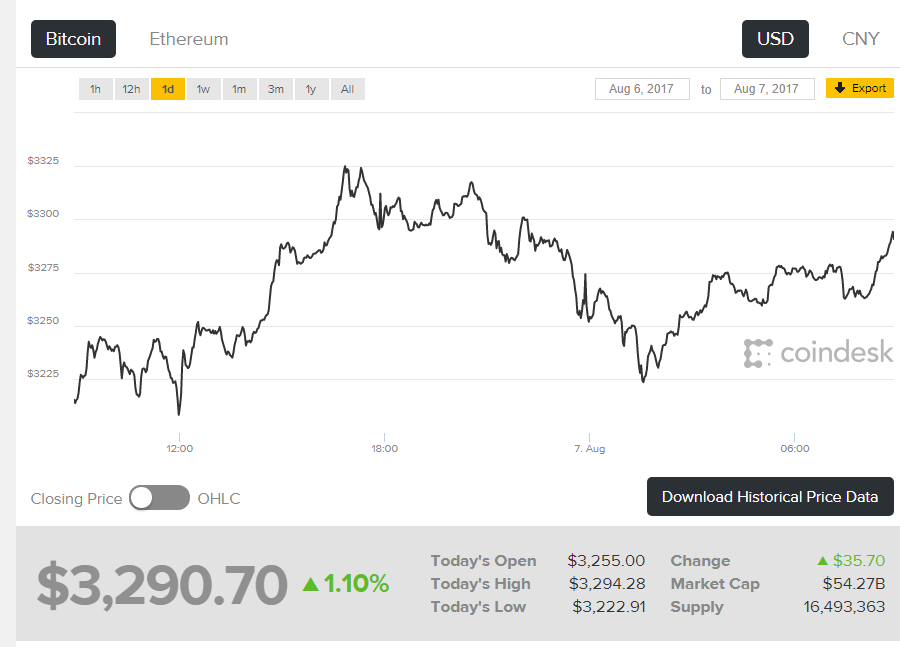Show the 3m chart range

point(275,89)
